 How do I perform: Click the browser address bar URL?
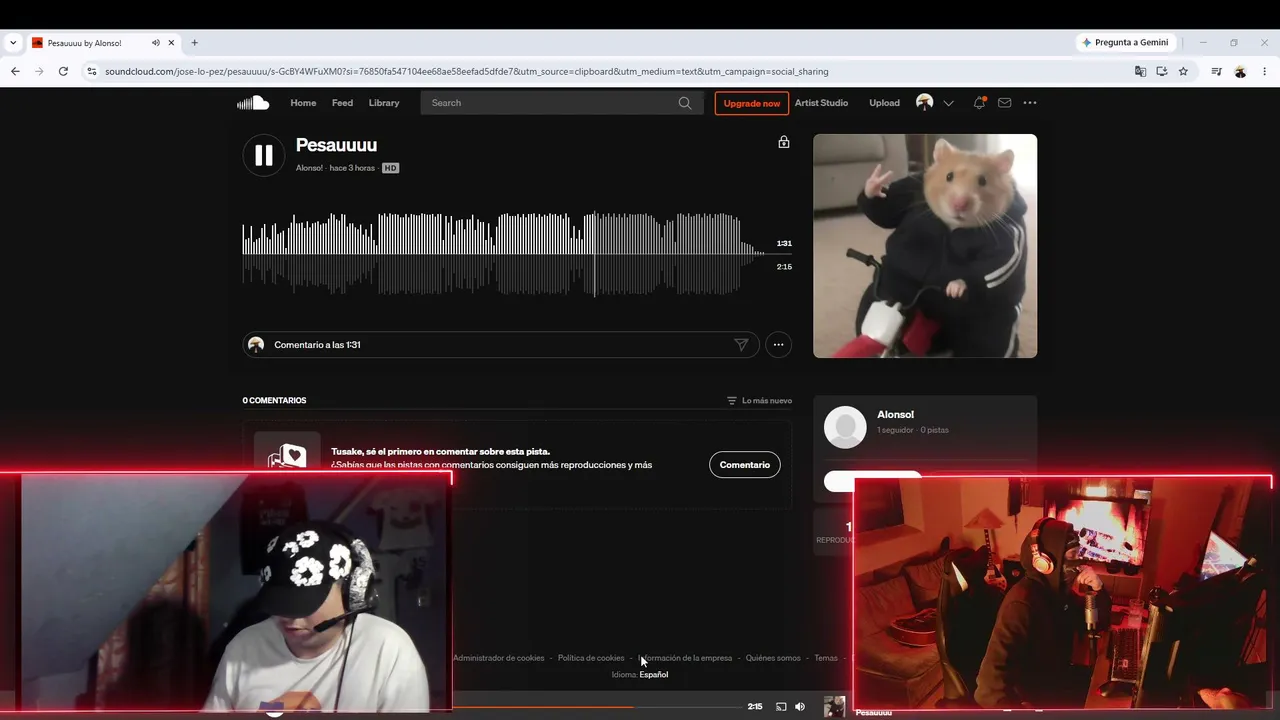[x=466, y=72]
